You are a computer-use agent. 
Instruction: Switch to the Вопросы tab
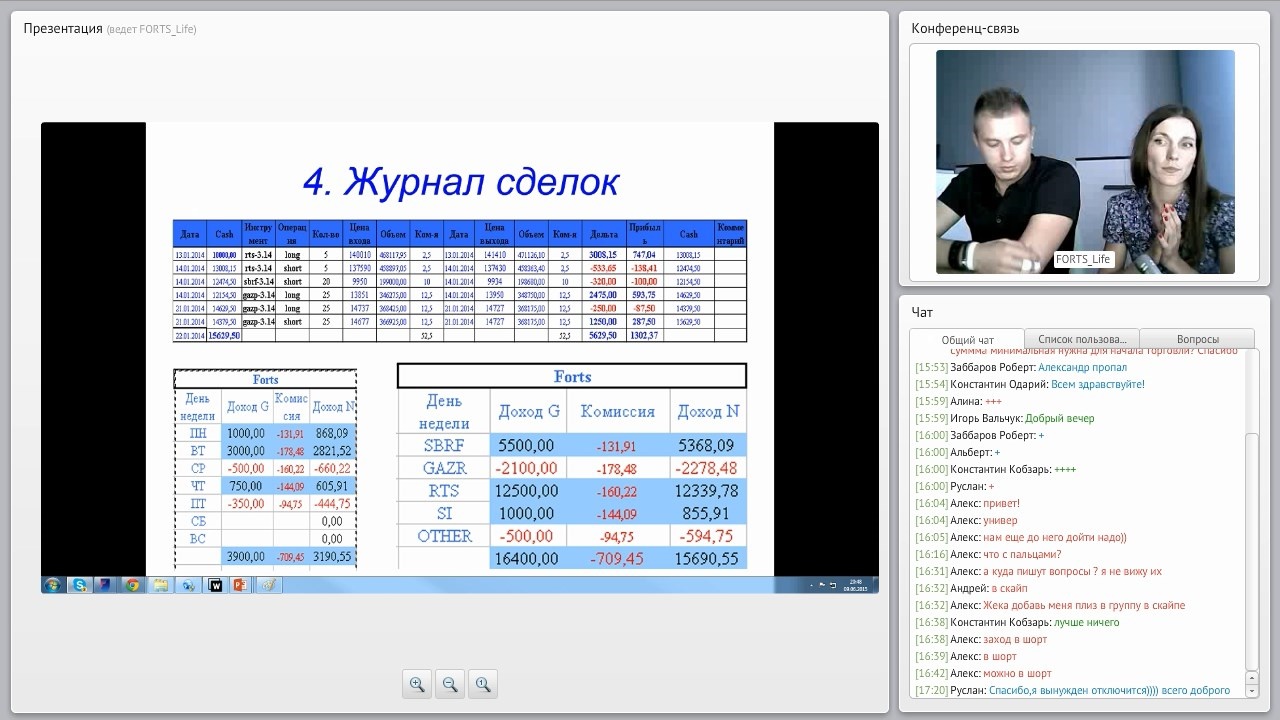point(1197,339)
